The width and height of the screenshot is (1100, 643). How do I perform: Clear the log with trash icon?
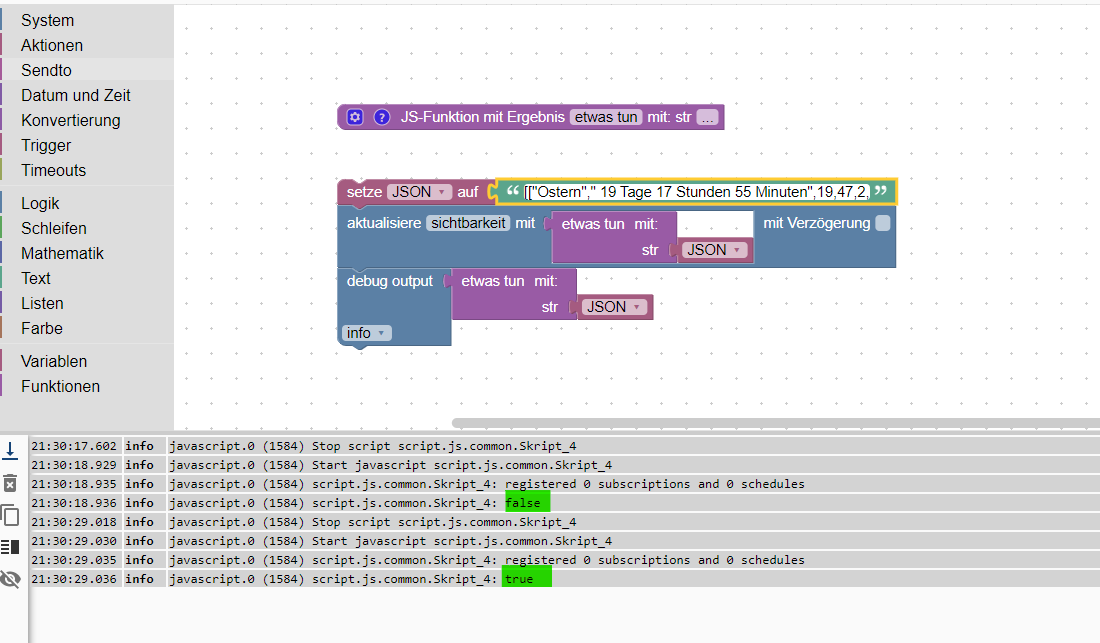[x=10, y=483]
